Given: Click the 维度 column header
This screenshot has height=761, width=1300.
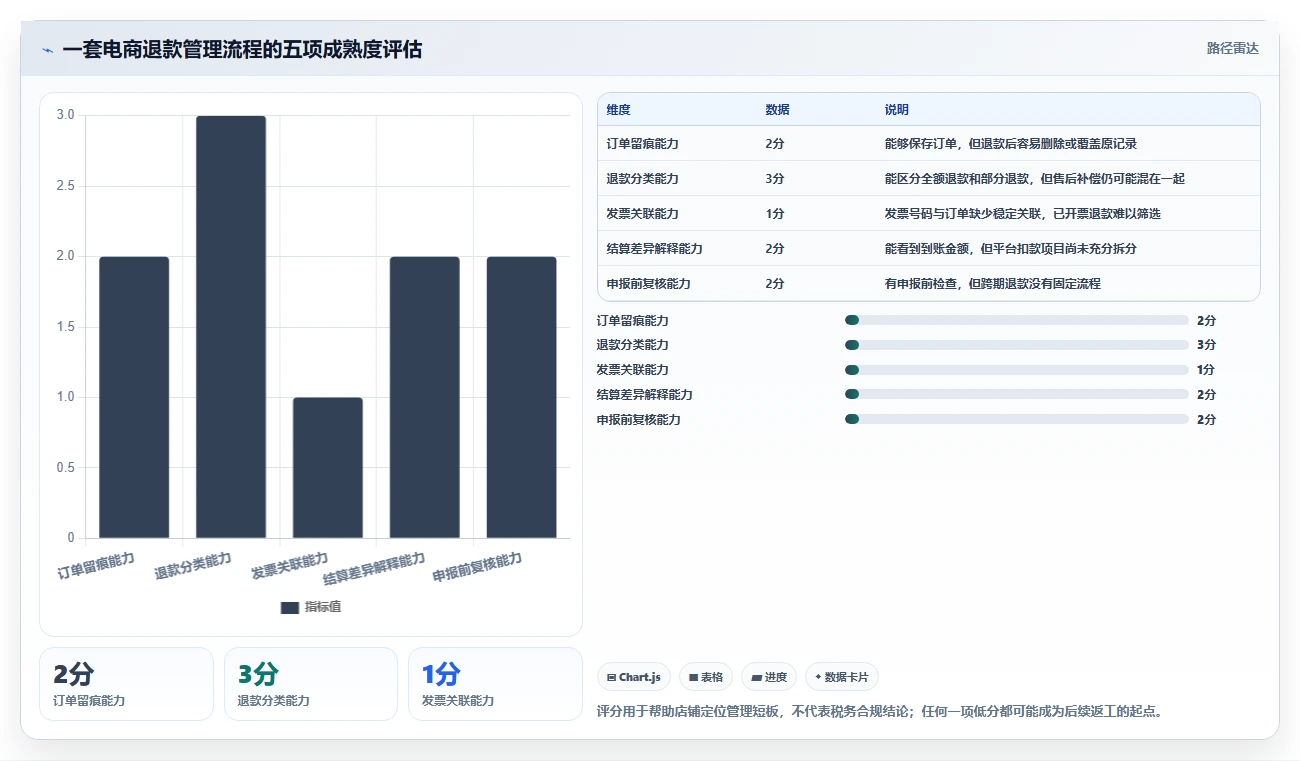Looking at the screenshot, I should 618,110.
